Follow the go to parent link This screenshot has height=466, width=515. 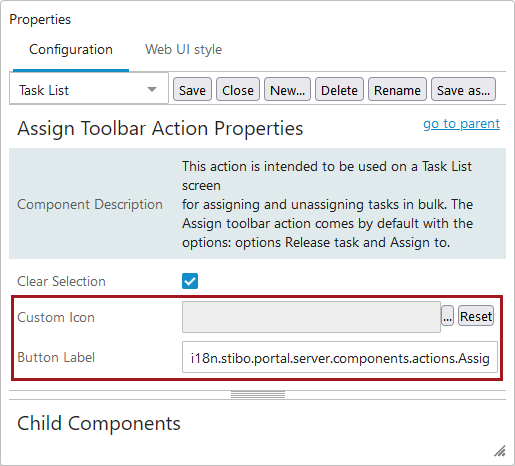[x=461, y=124]
